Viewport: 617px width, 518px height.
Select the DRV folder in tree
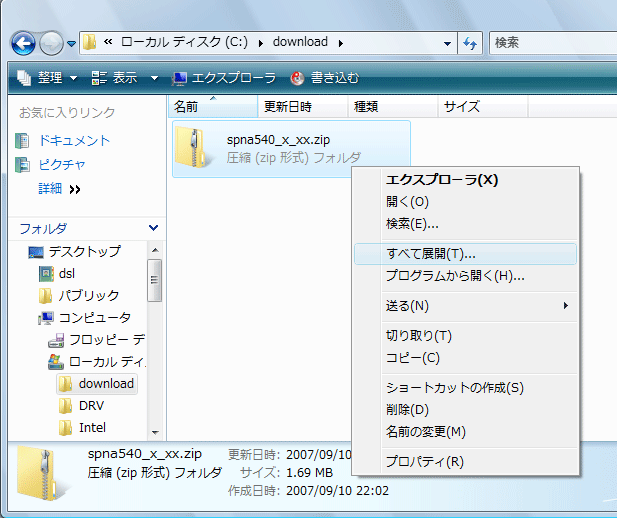(91, 405)
